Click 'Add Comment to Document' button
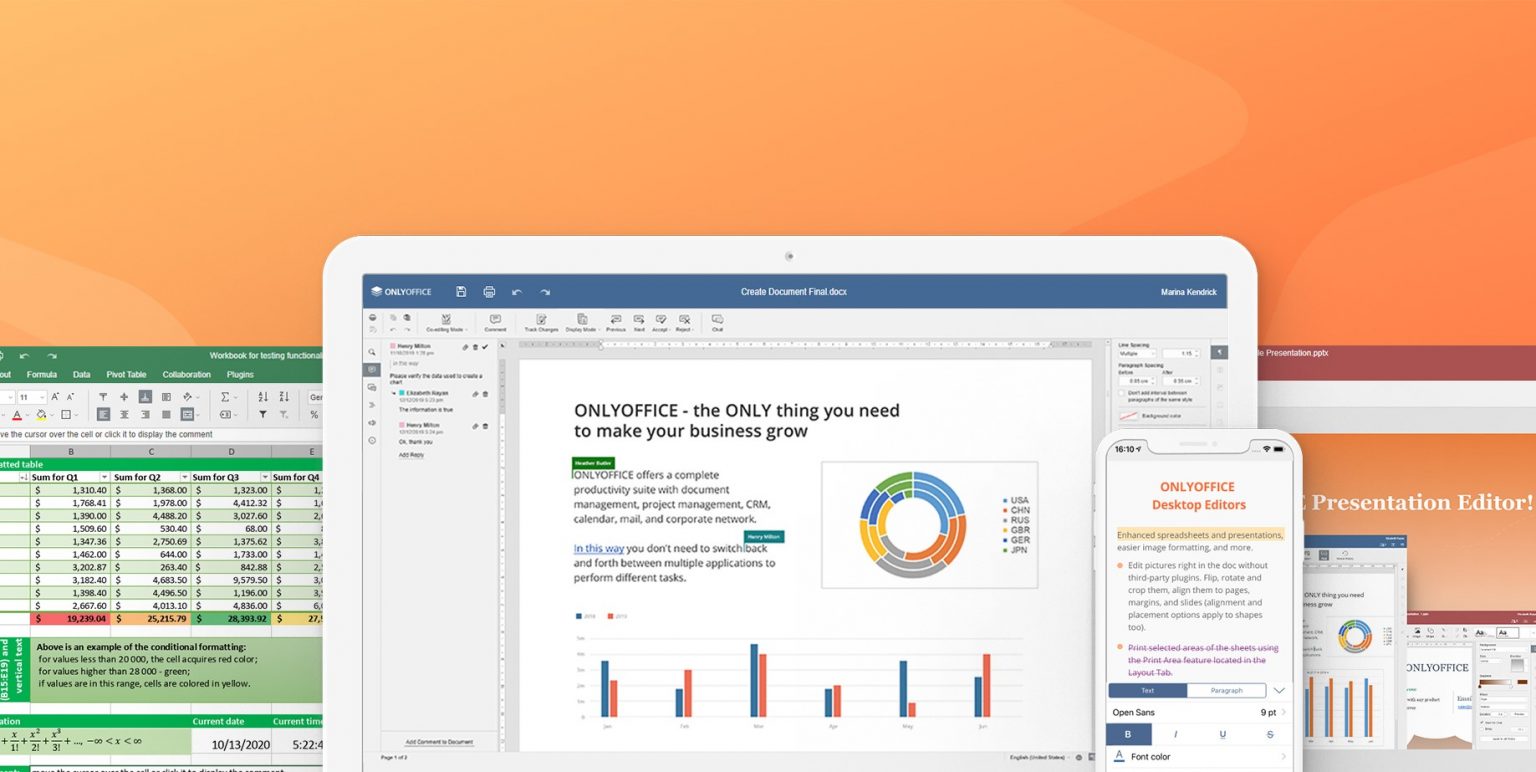Image resolution: width=1536 pixels, height=772 pixels. tap(439, 742)
